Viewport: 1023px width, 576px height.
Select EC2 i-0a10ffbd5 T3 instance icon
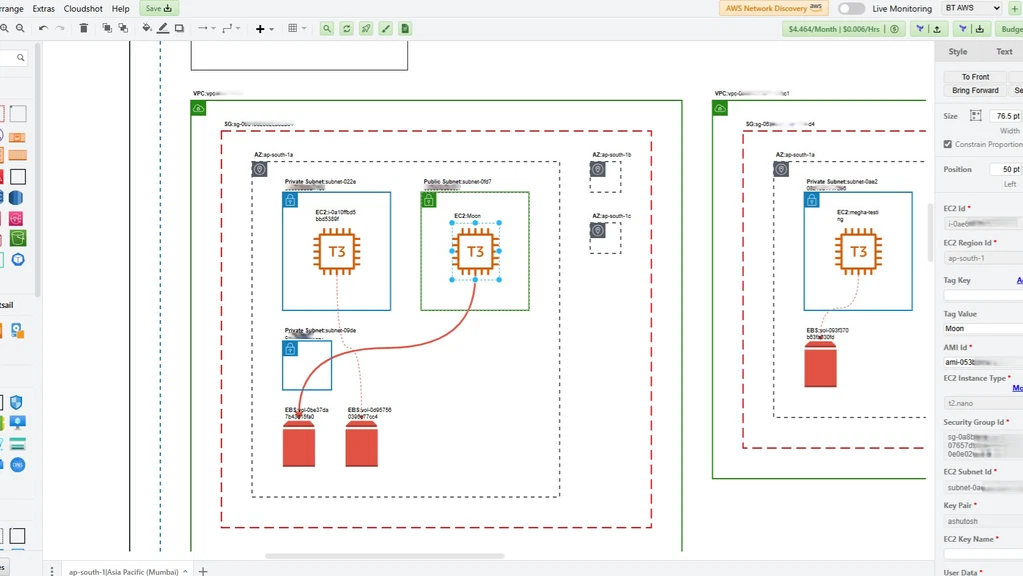pos(337,251)
